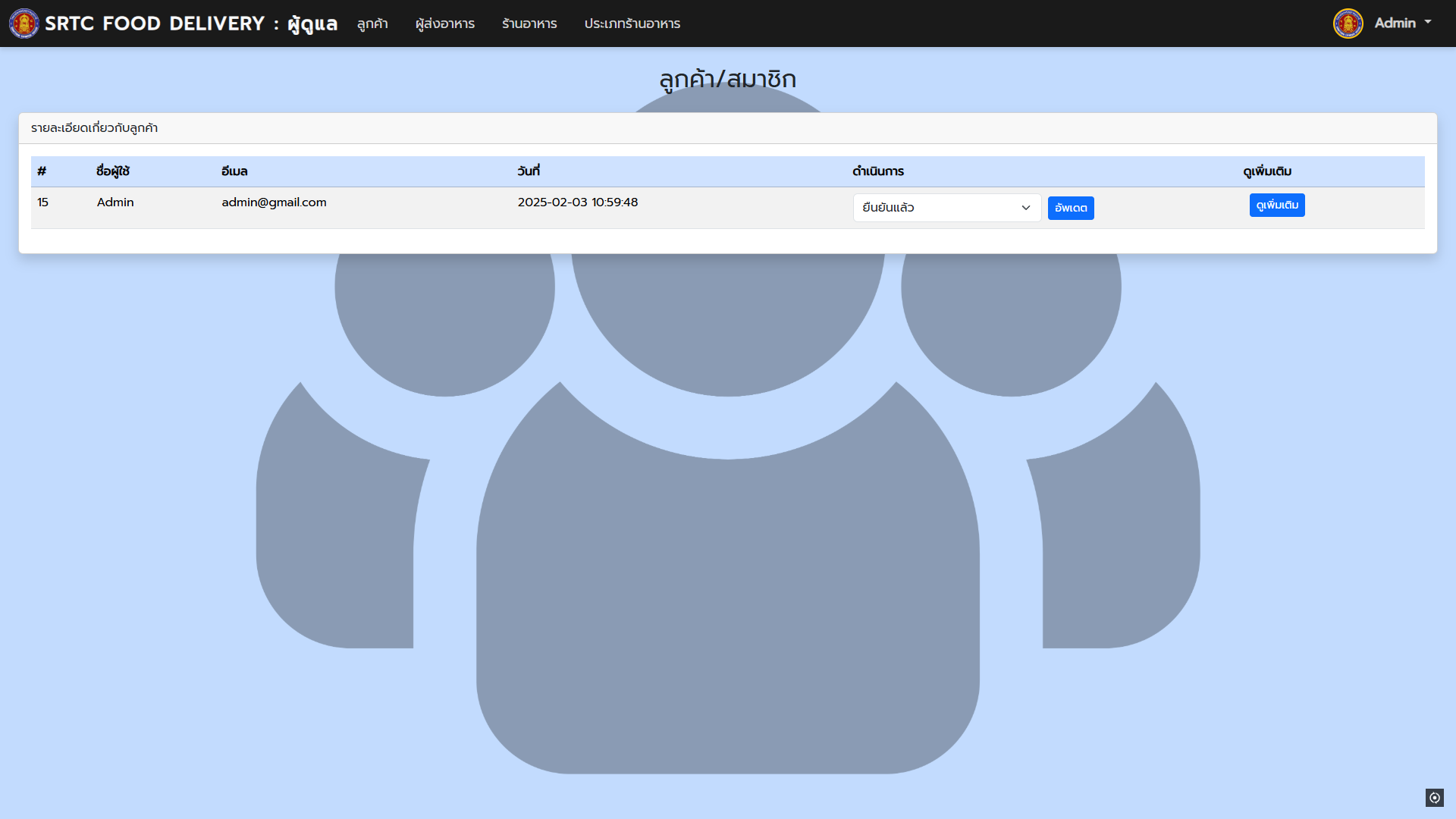This screenshot has width=1456, height=819.
Task: Click the ดูเพิ่มเติม button in row 15
Action: click(1276, 206)
